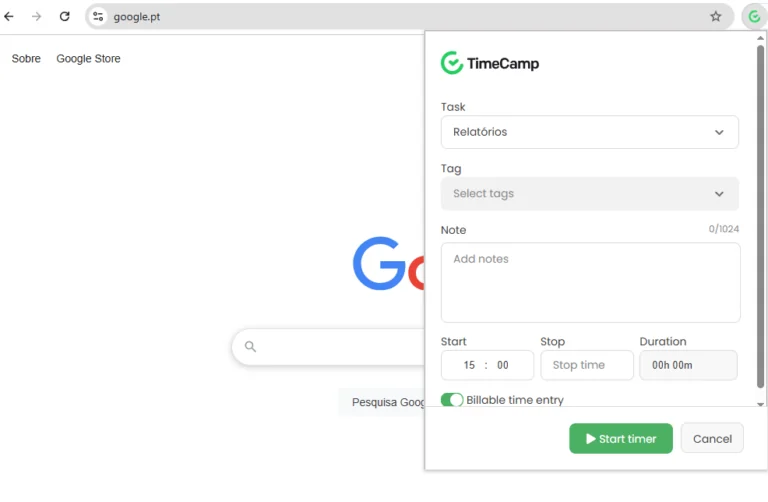768x502 pixels.
Task: Toggle the Billable time entry switch
Action: 452,400
